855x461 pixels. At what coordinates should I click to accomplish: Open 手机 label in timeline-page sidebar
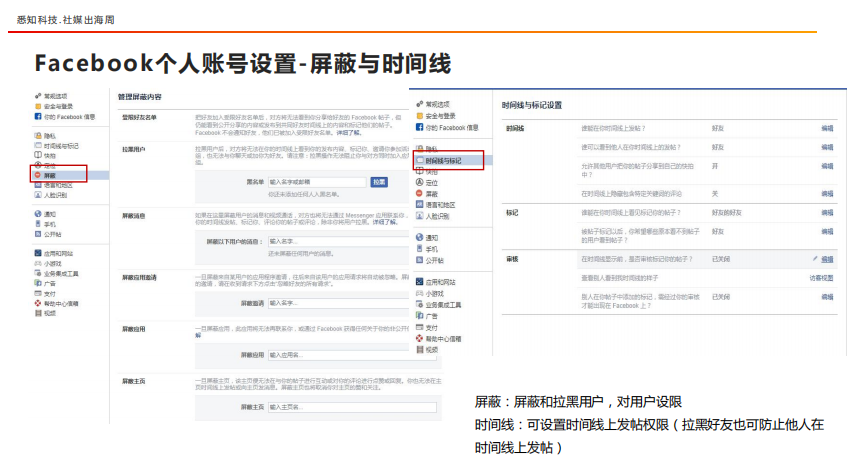(431, 249)
